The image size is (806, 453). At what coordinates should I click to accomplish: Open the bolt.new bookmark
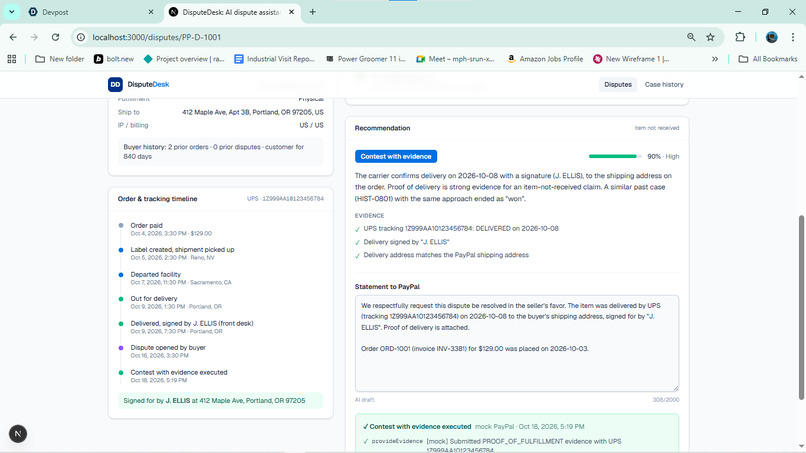pyautogui.click(x=114, y=59)
